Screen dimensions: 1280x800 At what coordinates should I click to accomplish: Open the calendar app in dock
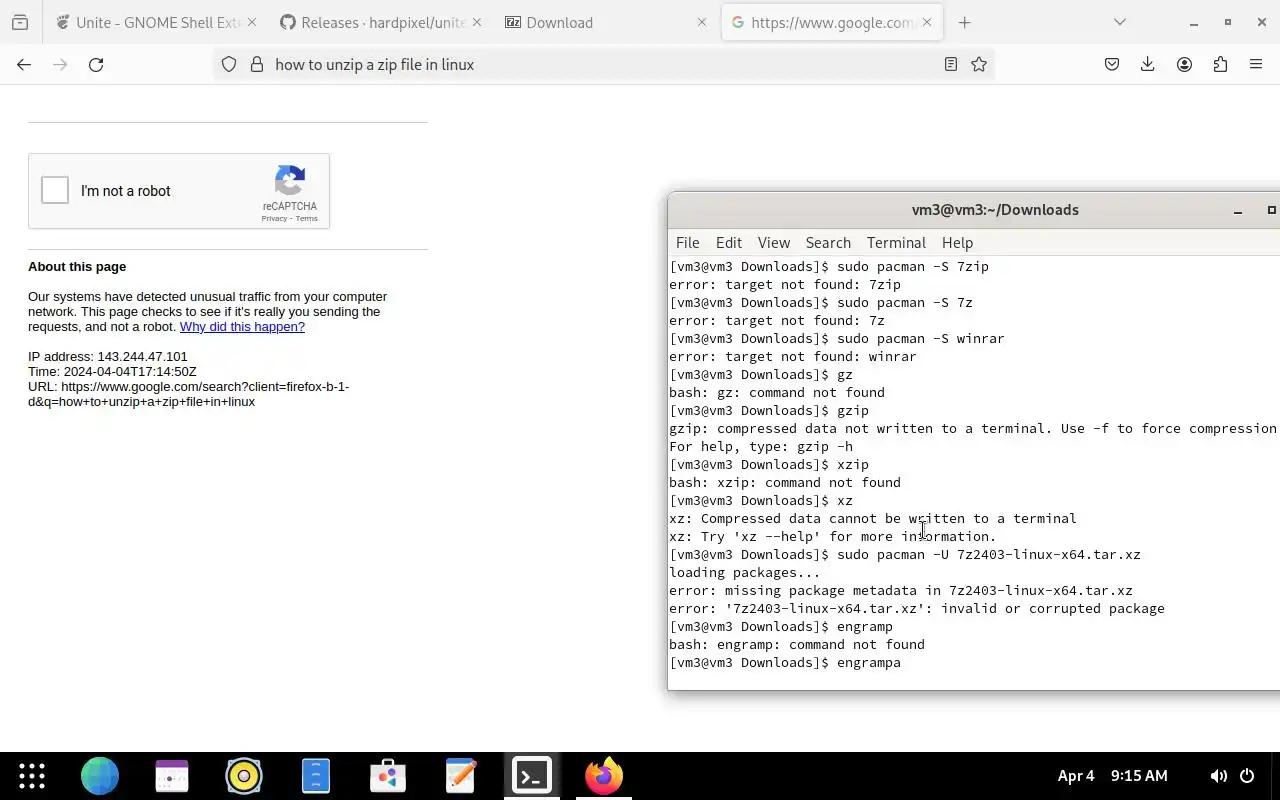[172, 776]
